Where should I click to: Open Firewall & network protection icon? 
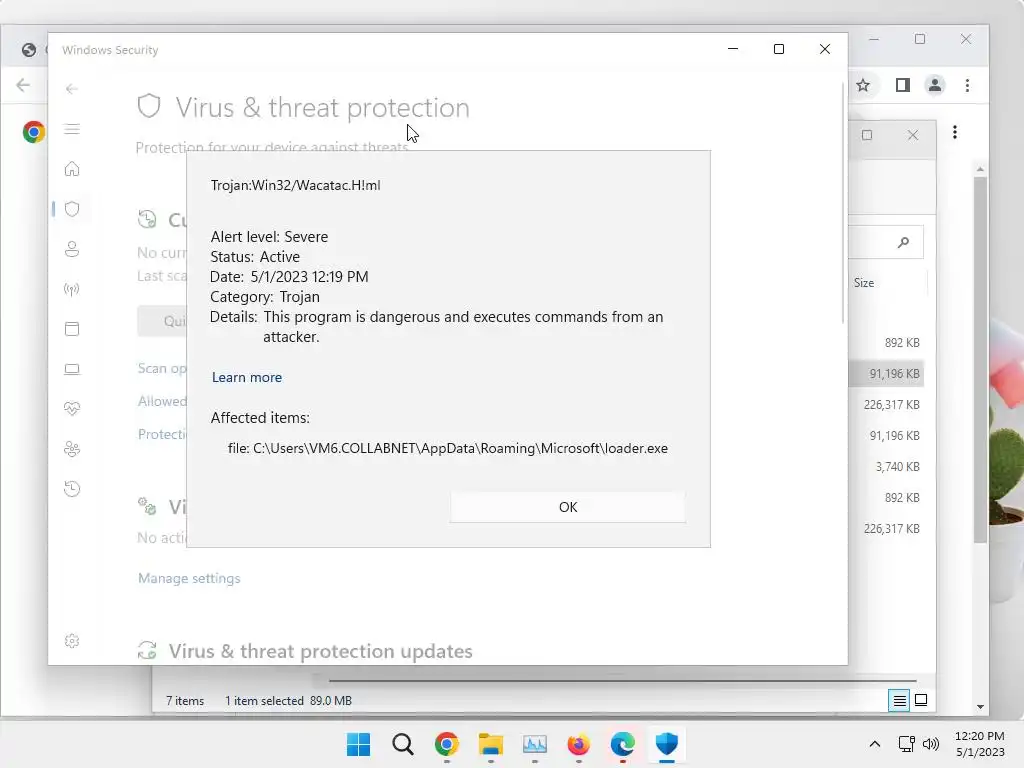72,289
